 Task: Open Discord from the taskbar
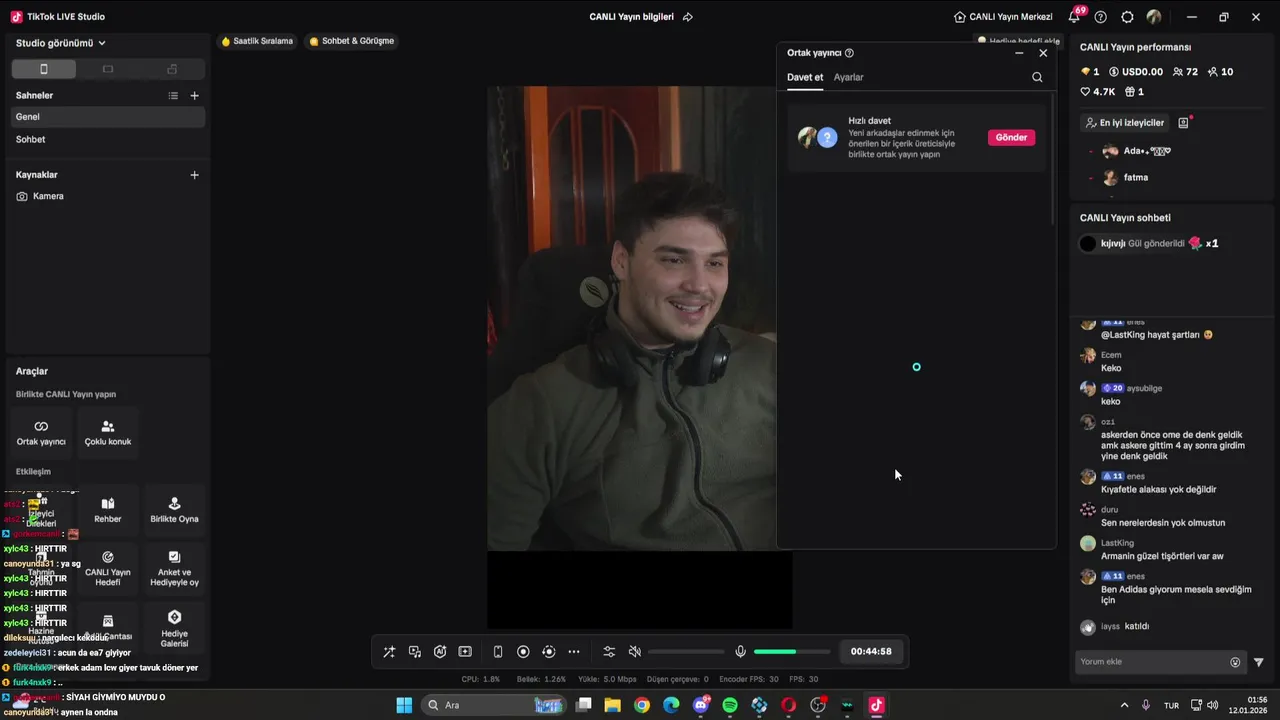[x=701, y=705]
